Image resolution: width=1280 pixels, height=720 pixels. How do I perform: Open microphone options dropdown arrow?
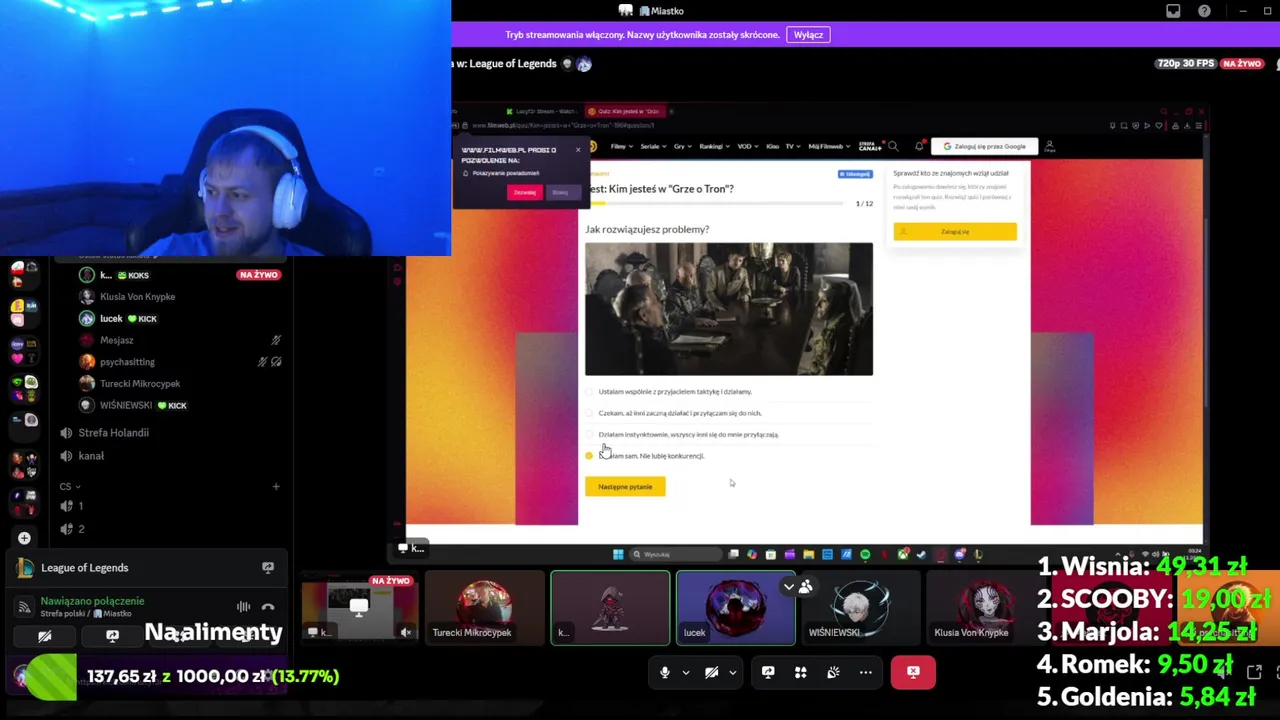coord(686,673)
